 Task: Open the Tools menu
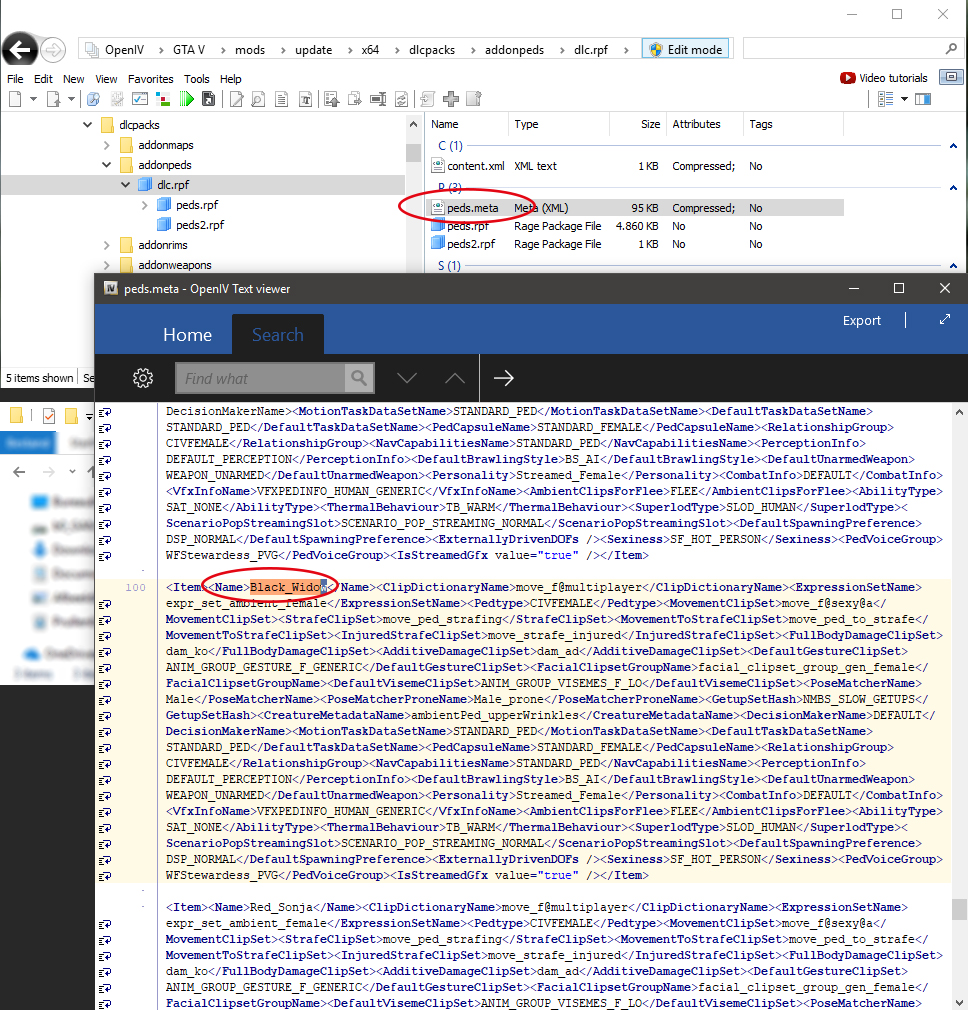coord(196,79)
